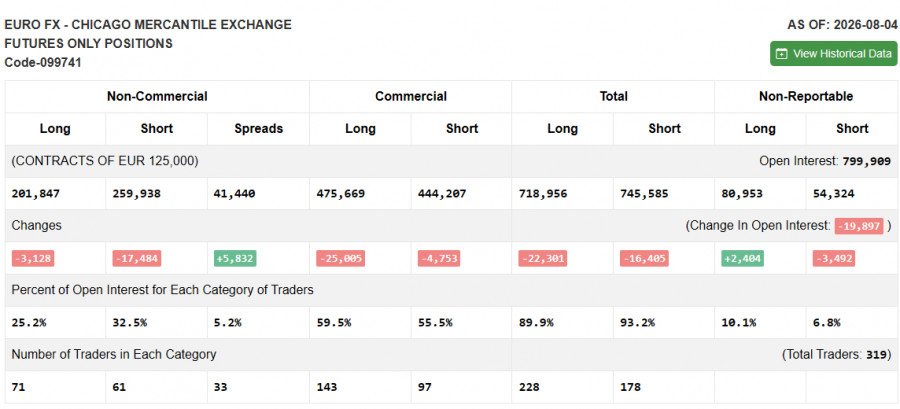The width and height of the screenshot is (900, 409).
Task: Select Total long value 718,956
Action: (x=542, y=194)
